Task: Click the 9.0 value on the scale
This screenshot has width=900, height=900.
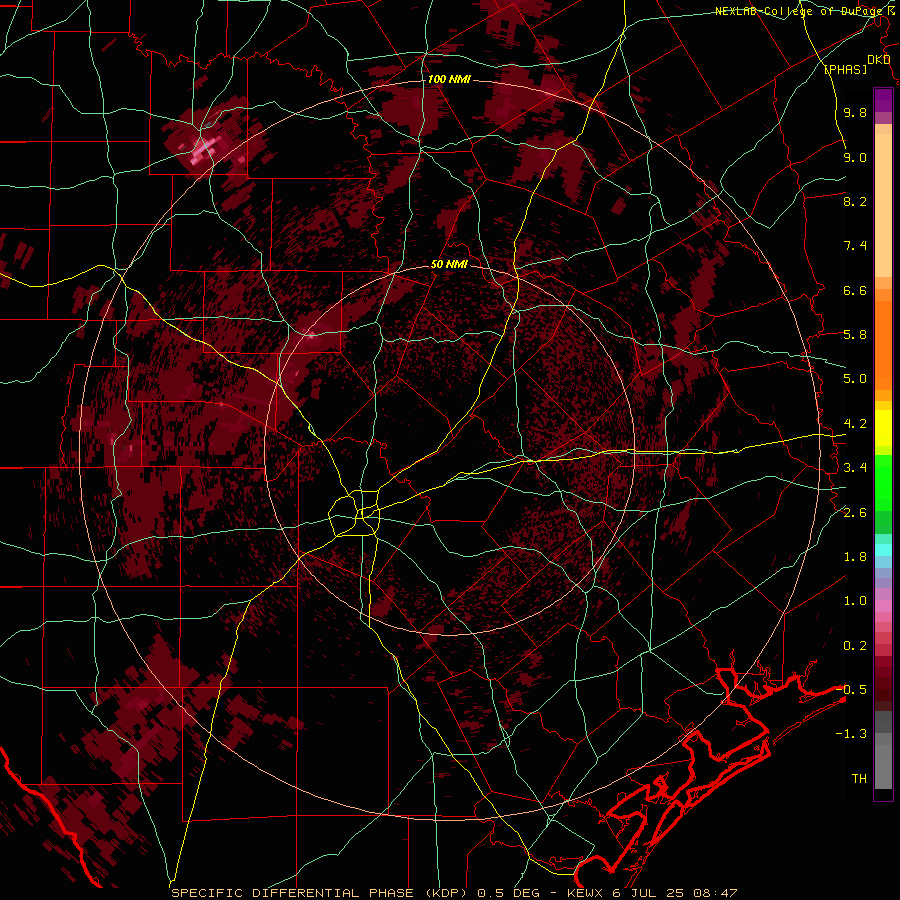Action: coord(855,158)
